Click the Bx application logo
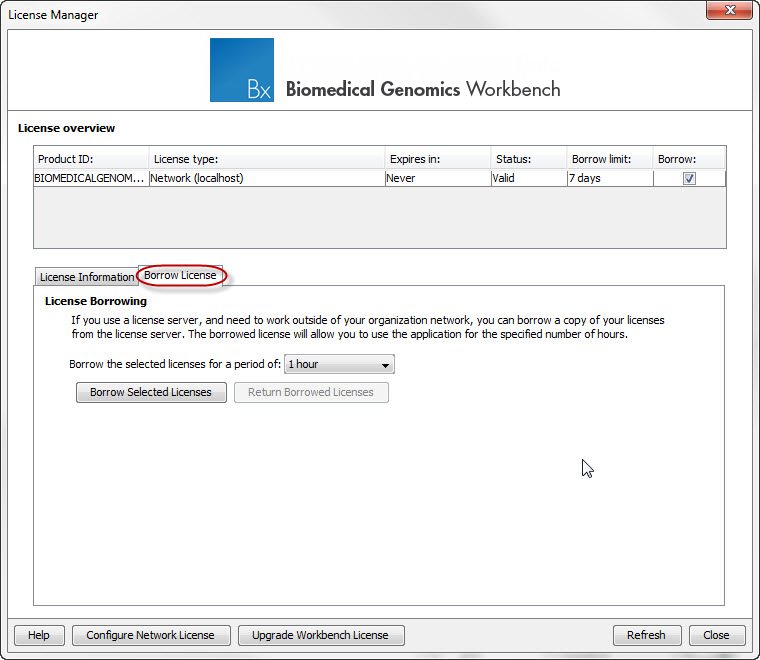This screenshot has width=760, height=660. pyautogui.click(x=241, y=70)
